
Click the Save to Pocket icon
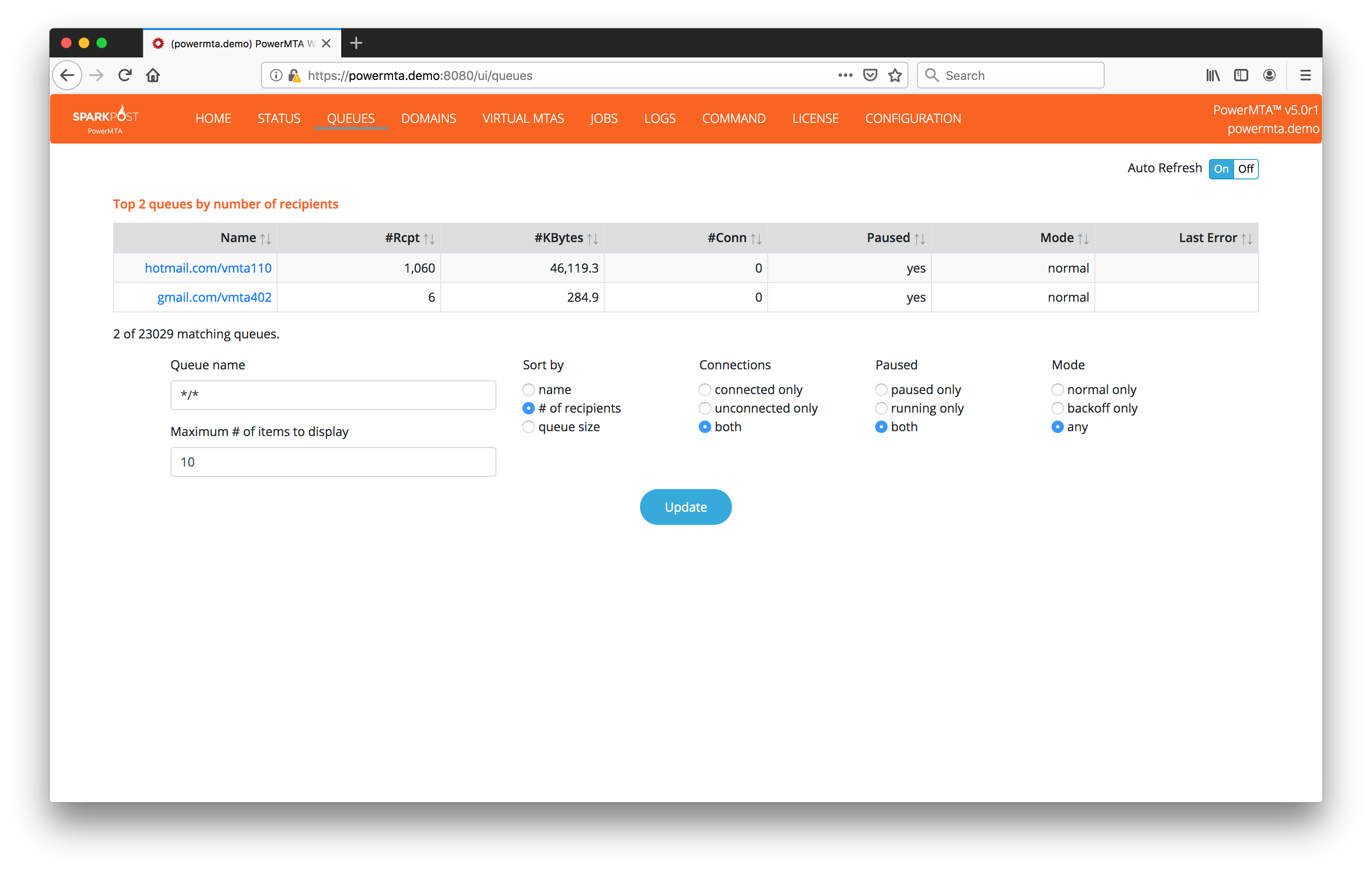[869, 75]
